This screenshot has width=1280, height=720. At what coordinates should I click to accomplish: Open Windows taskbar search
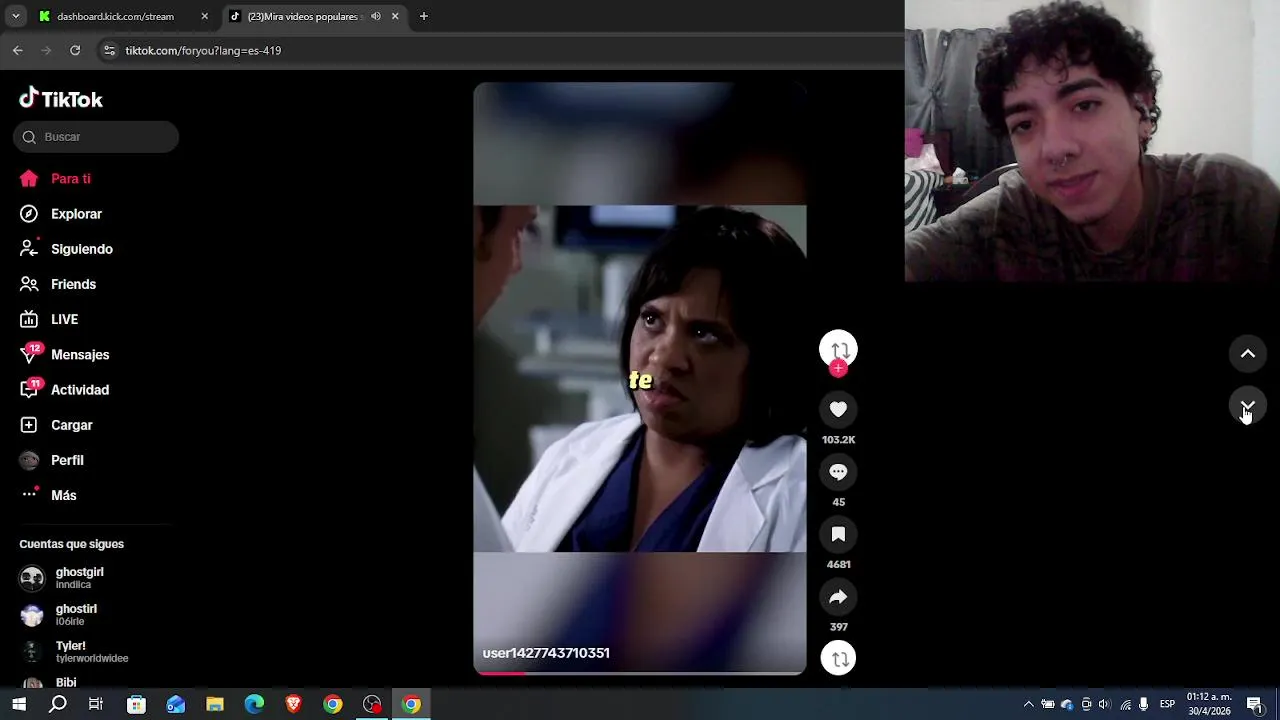58,704
